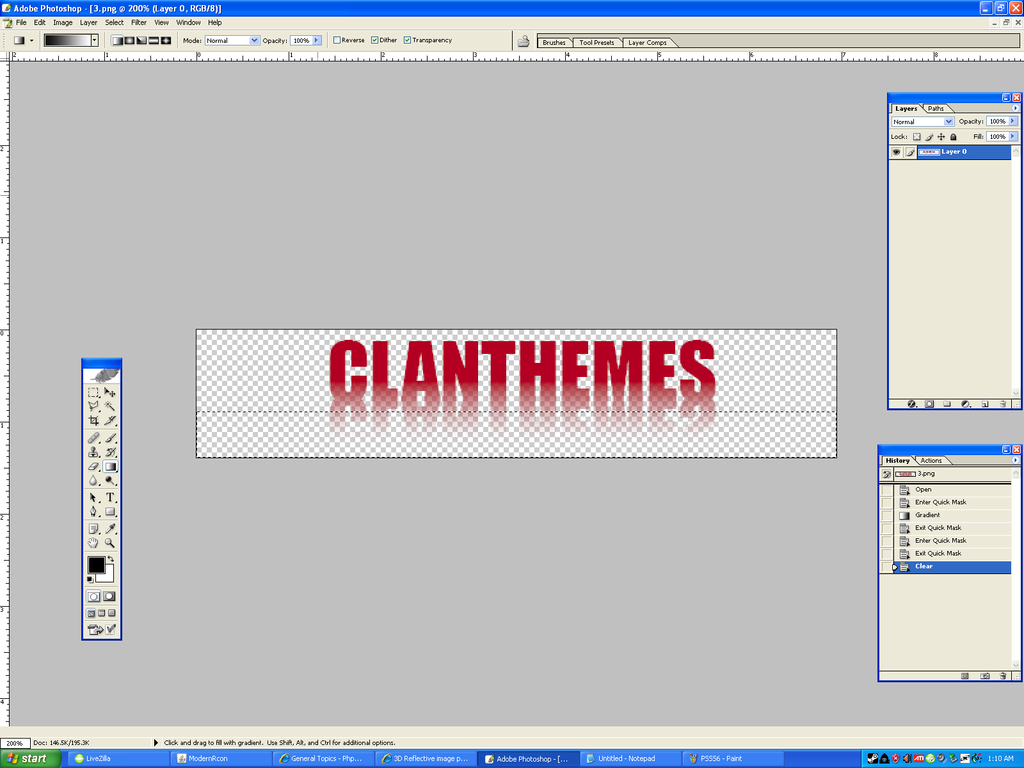Select the Path Selection tool

(93, 498)
